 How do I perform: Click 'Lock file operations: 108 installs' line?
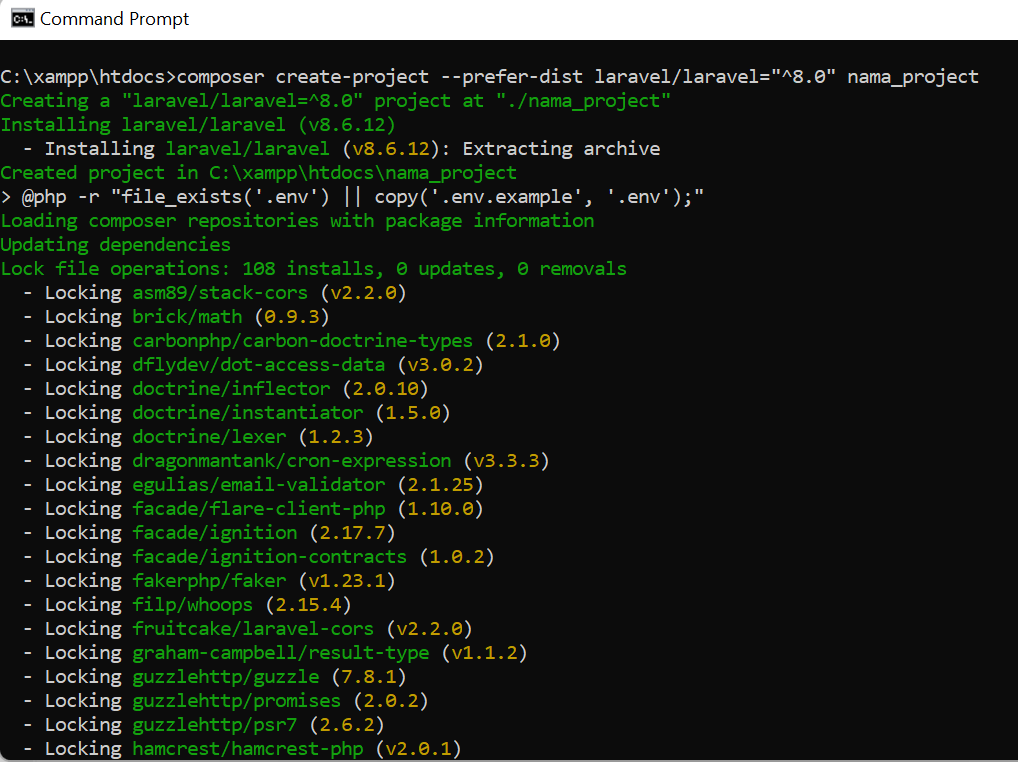pos(314,269)
